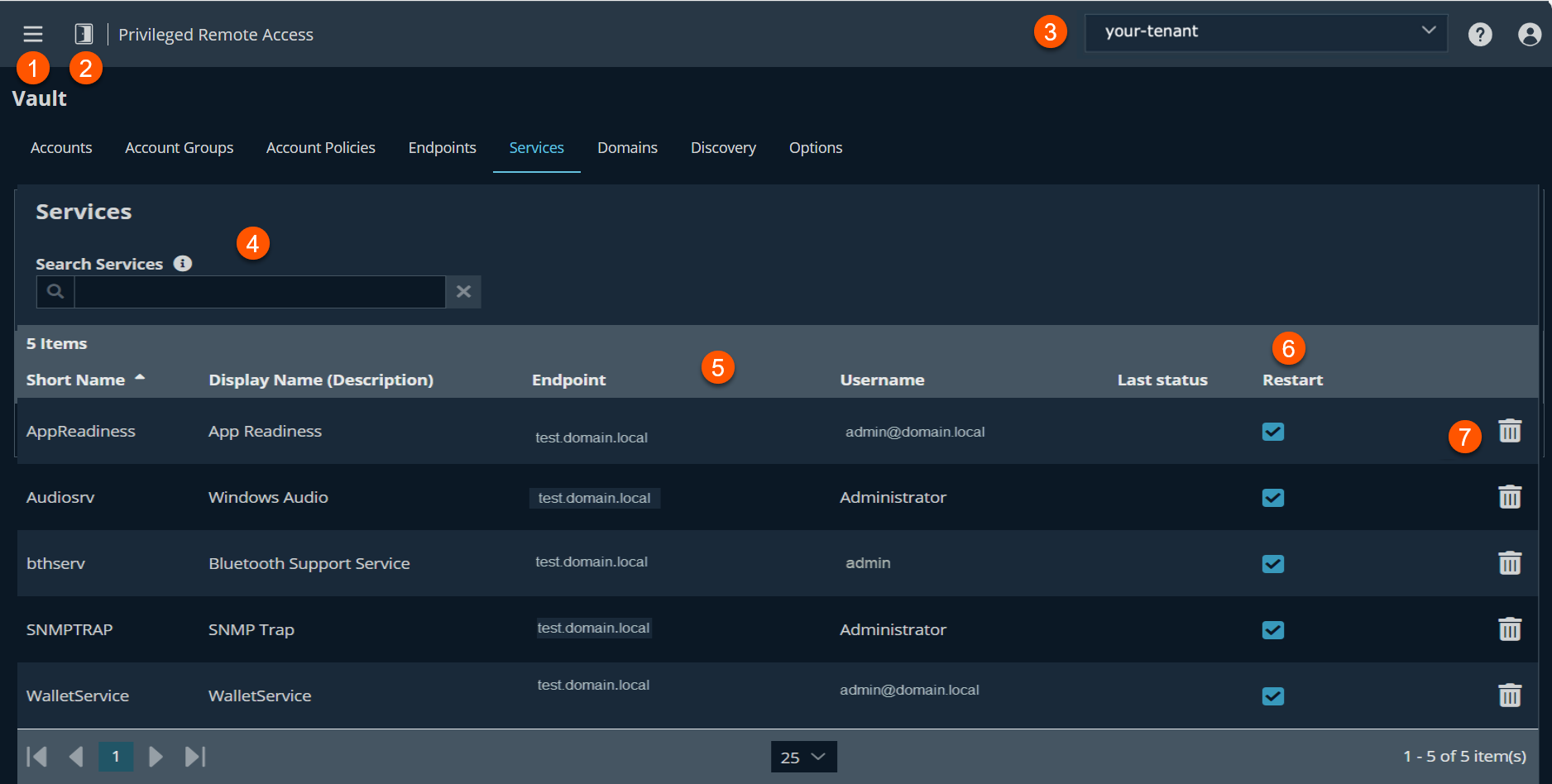
Task: Sort by Last status column header
Action: [1162, 380]
